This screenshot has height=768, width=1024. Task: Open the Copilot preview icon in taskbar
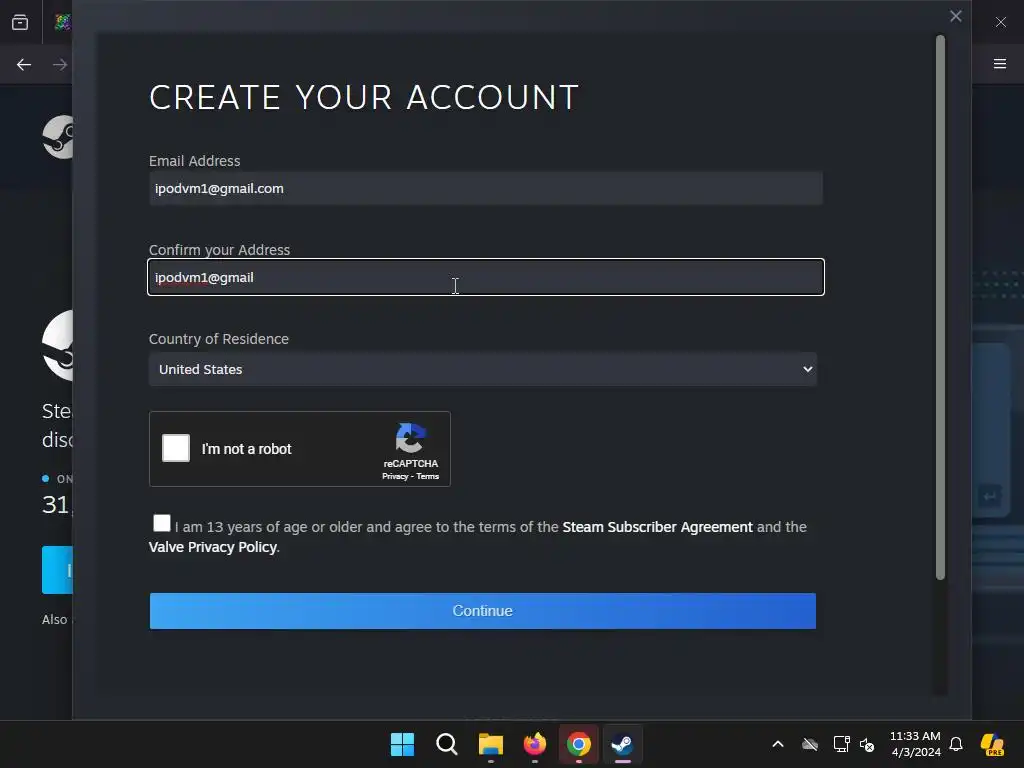[993, 744]
